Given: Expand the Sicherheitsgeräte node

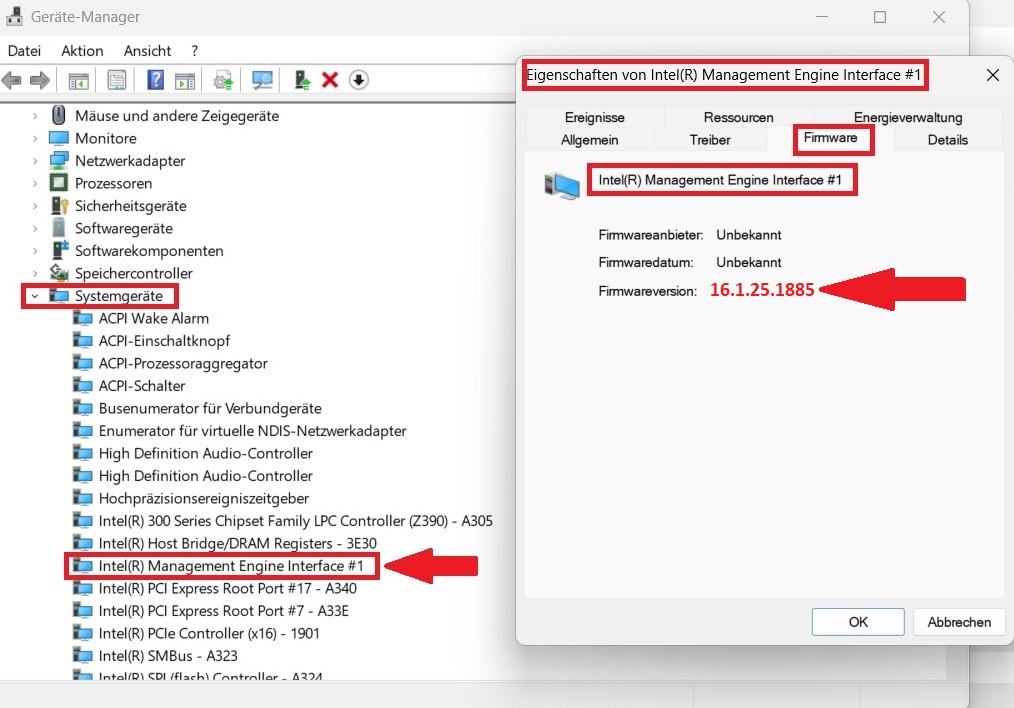Looking at the screenshot, I should (35, 206).
